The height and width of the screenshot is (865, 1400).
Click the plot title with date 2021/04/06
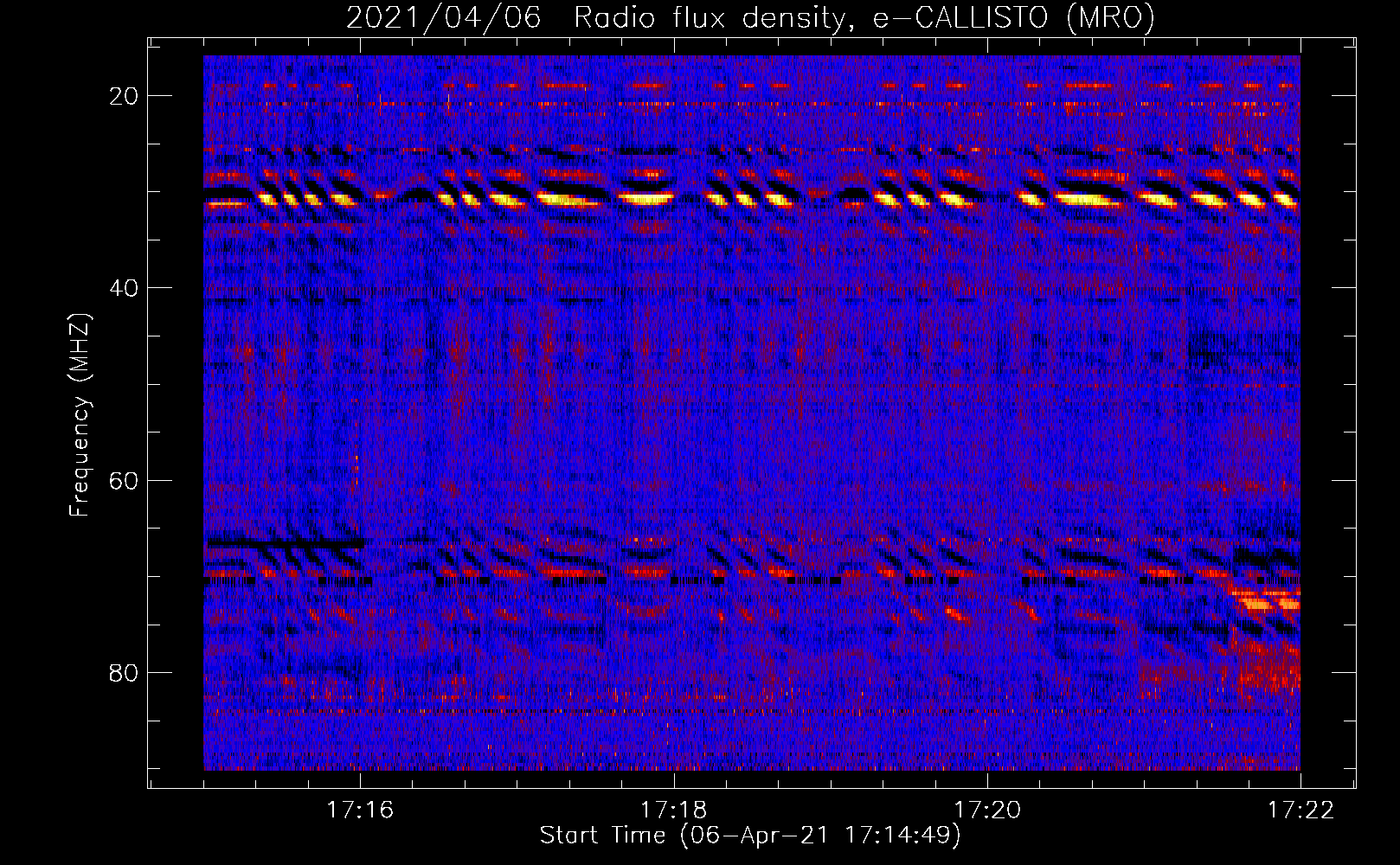750,16
